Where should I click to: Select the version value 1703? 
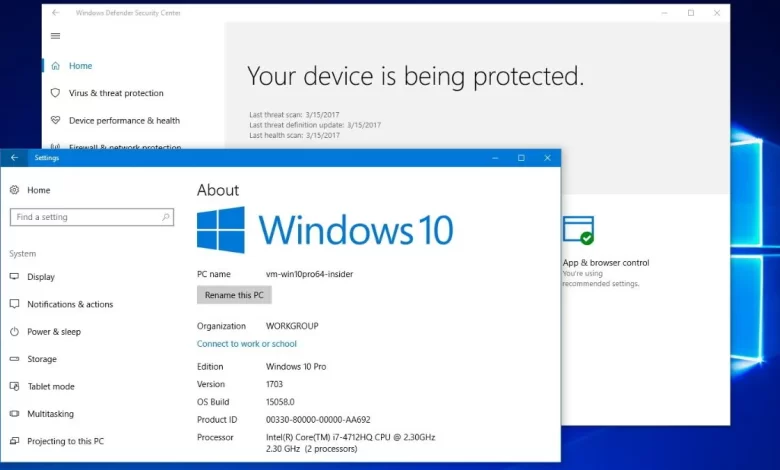(x=274, y=384)
